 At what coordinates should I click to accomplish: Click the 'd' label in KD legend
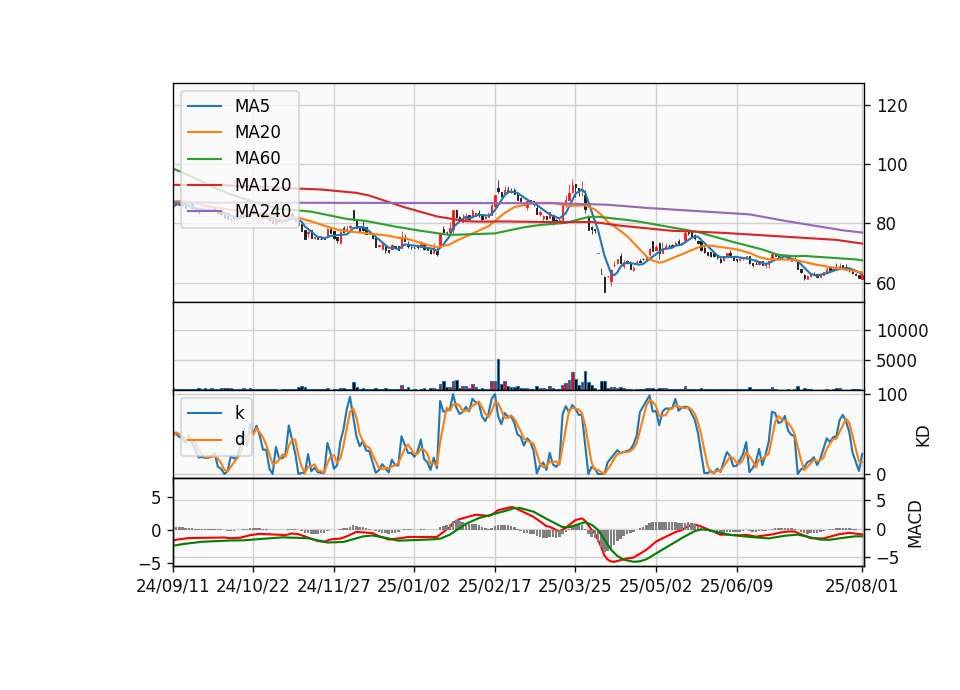pos(240,438)
